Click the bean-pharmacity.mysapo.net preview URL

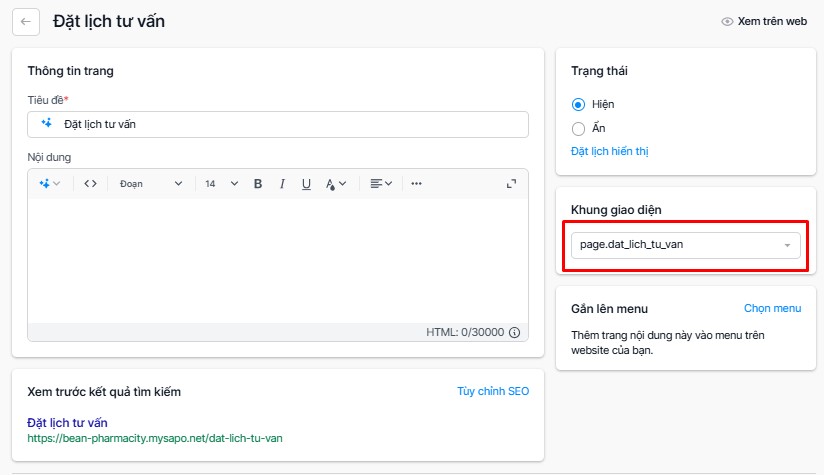155,438
